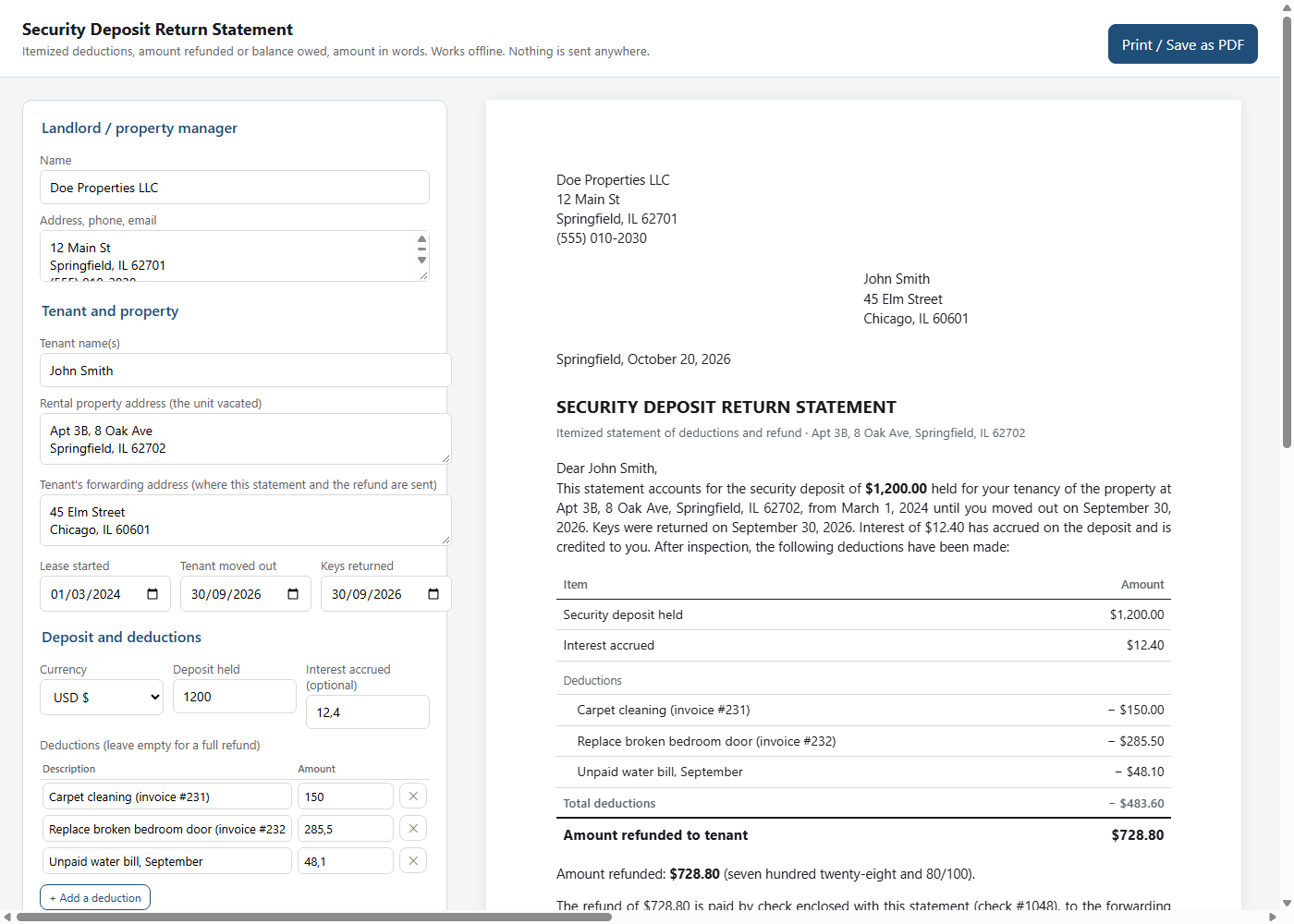Image resolution: width=1294 pixels, height=924 pixels.
Task: Click the address textarea scroll up arrow
Action: pyautogui.click(x=422, y=238)
